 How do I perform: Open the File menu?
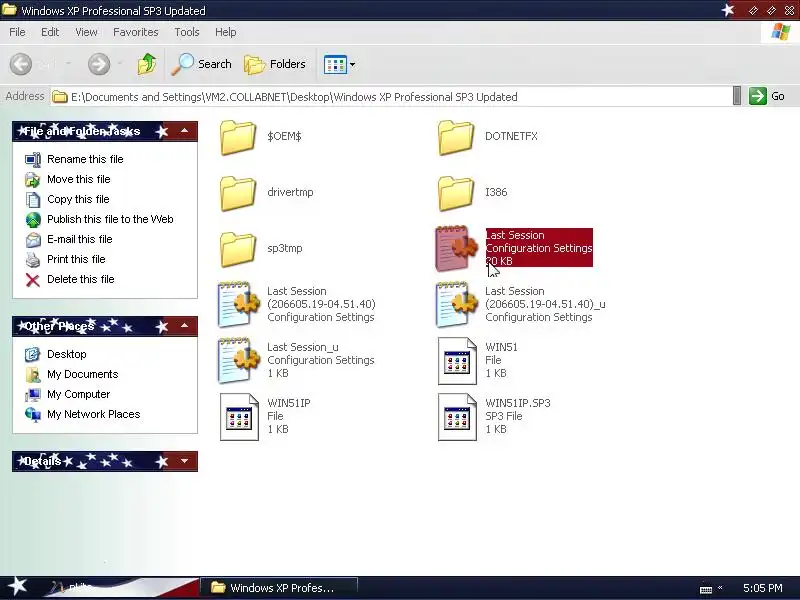tap(17, 32)
